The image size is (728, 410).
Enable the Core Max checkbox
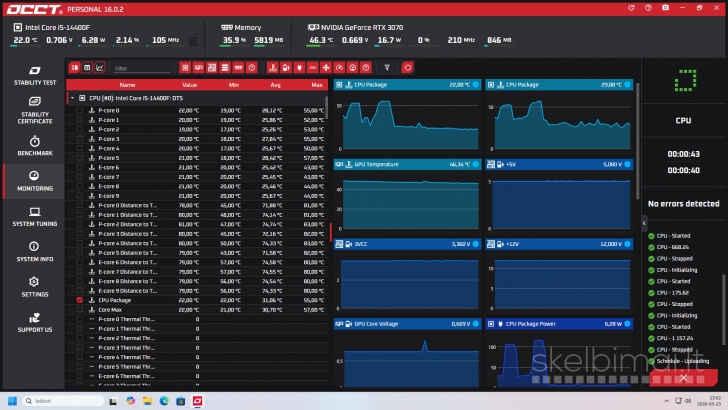[80, 310]
